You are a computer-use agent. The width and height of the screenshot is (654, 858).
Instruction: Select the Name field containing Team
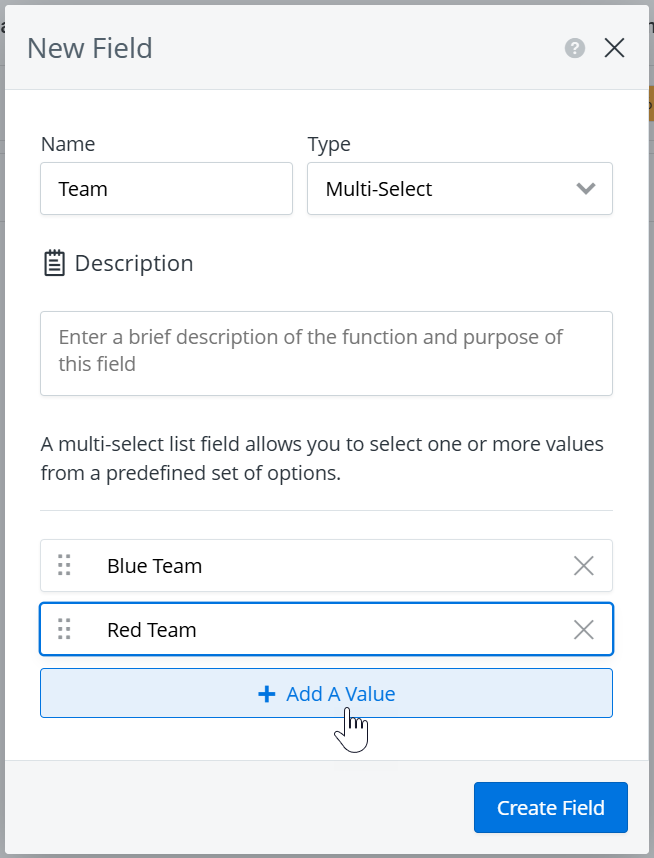tap(166, 188)
